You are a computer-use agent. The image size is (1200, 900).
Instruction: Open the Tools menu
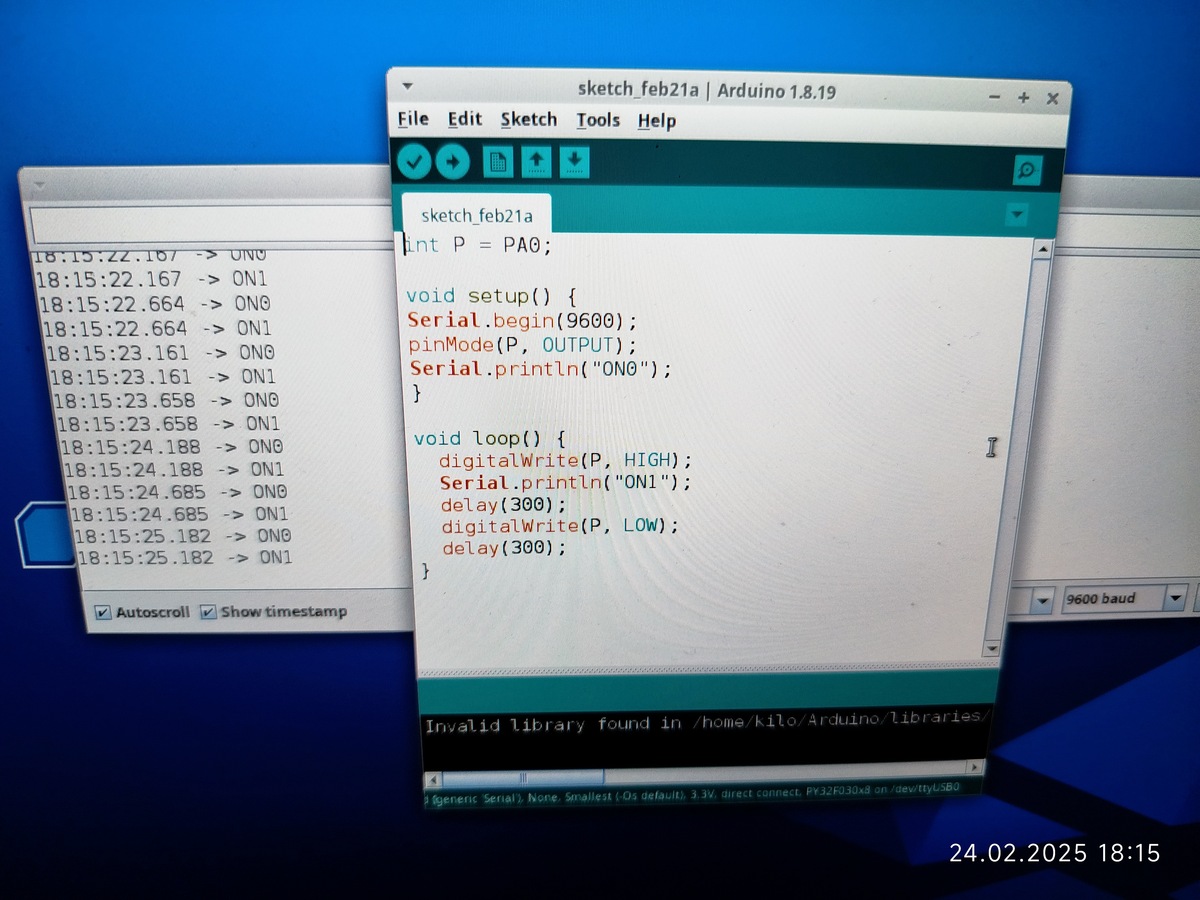point(598,120)
